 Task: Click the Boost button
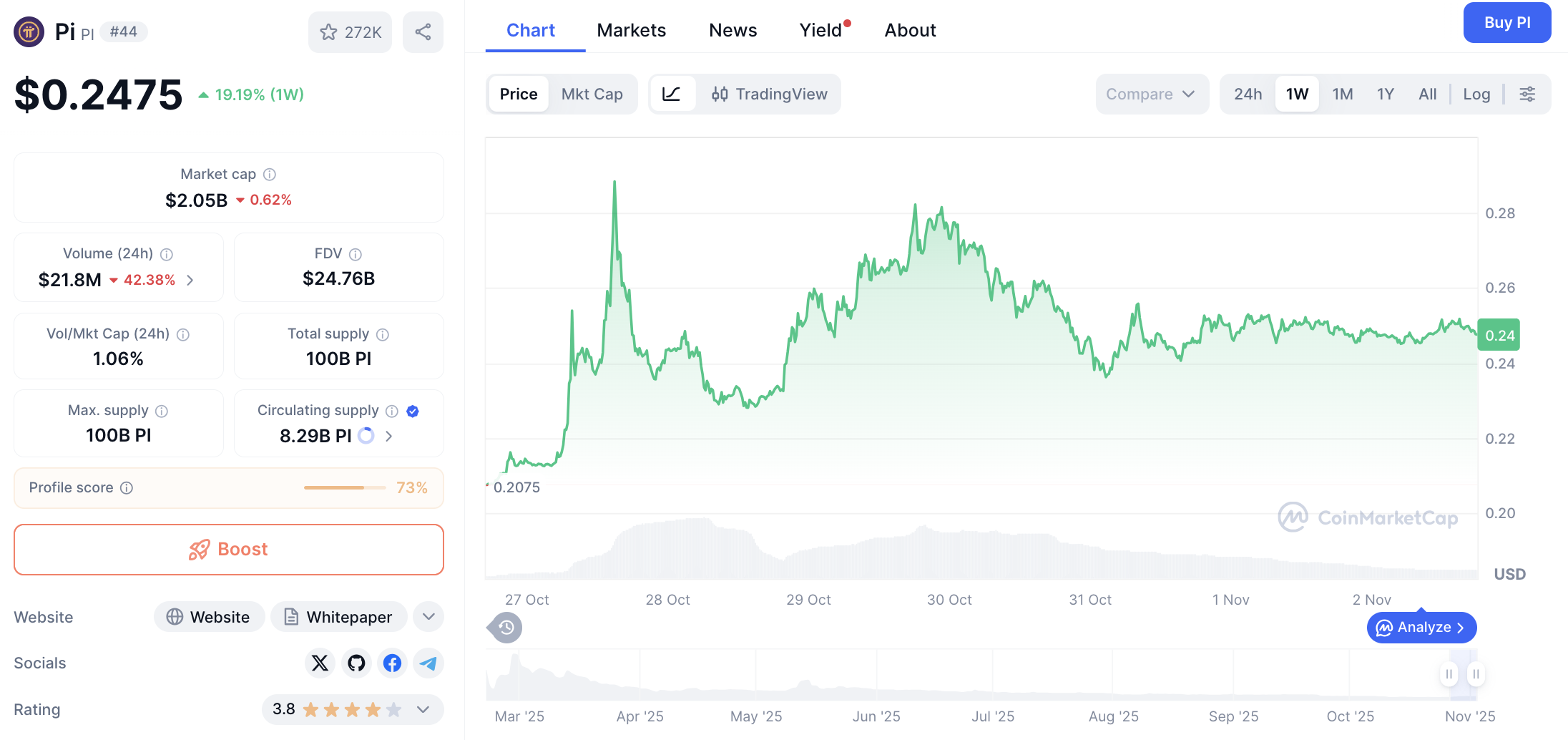tap(228, 549)
